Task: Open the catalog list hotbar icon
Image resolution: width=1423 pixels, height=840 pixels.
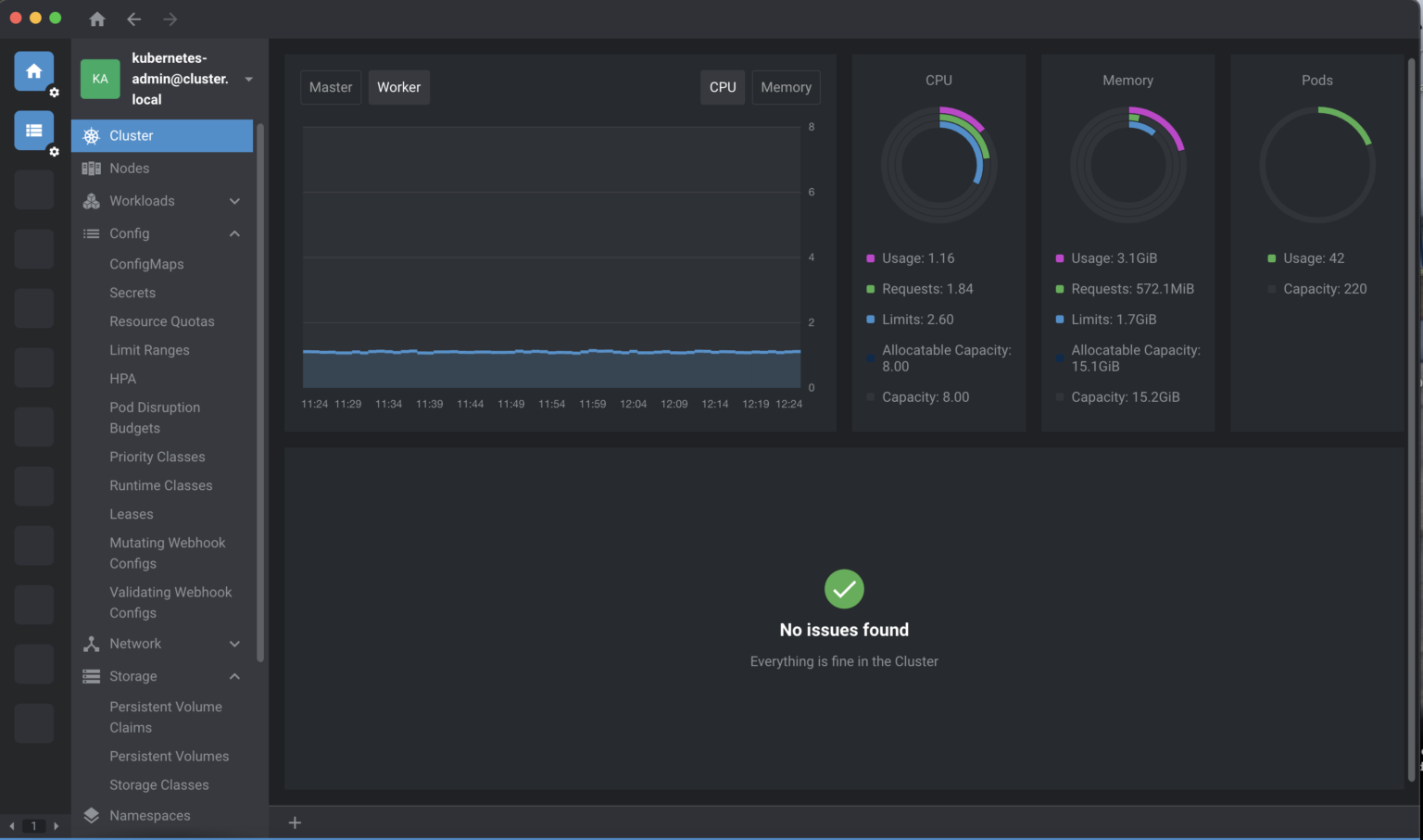Action: (x=34, y=131)
